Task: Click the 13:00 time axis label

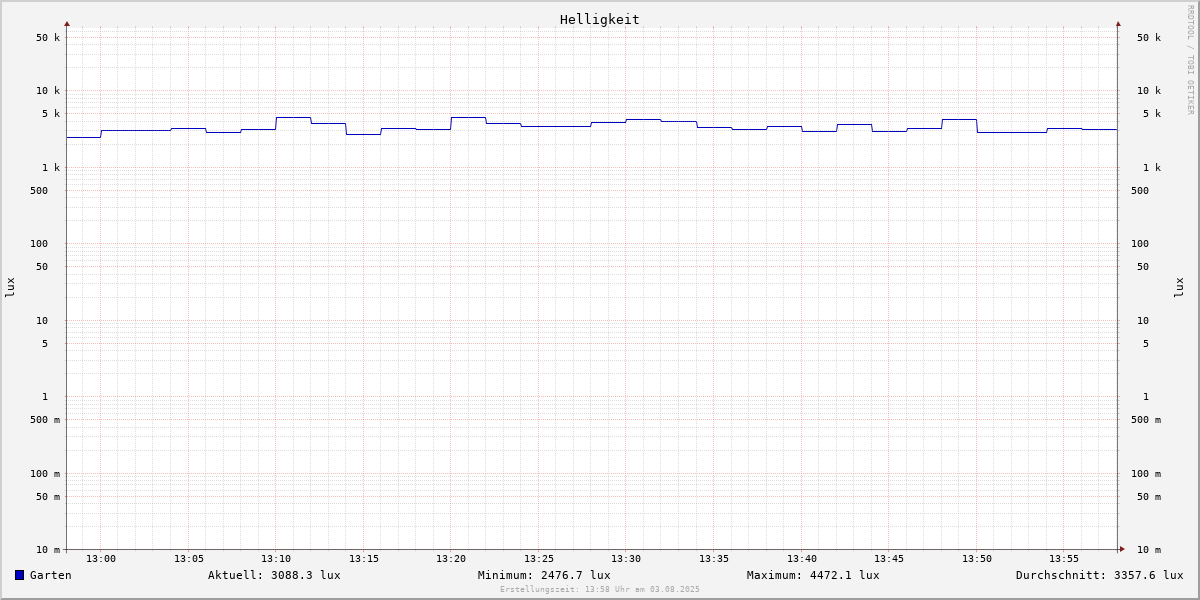Action: click(101, 559)
